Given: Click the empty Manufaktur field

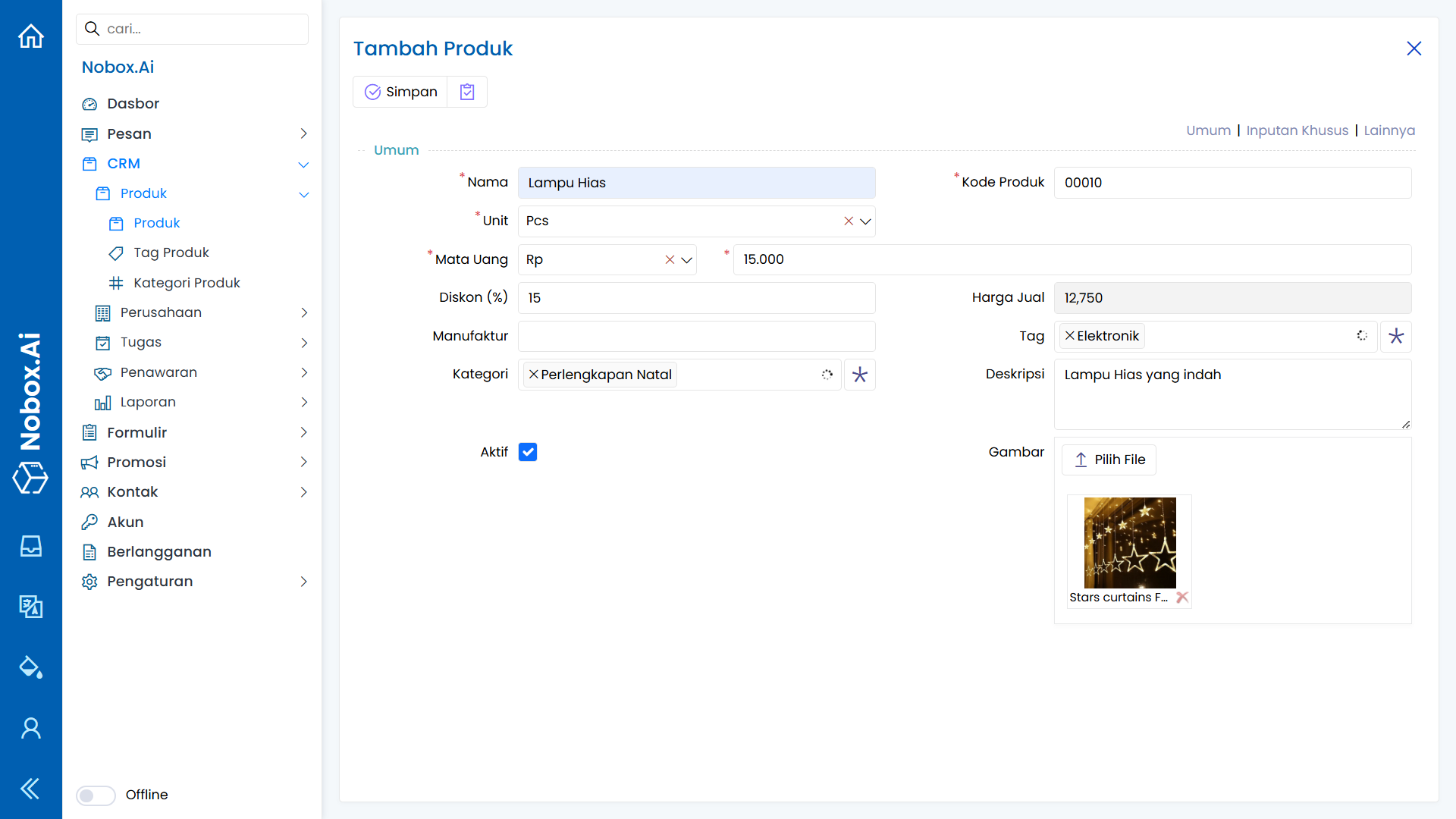Looking at the screenshot, I should (x=696, y=336).
